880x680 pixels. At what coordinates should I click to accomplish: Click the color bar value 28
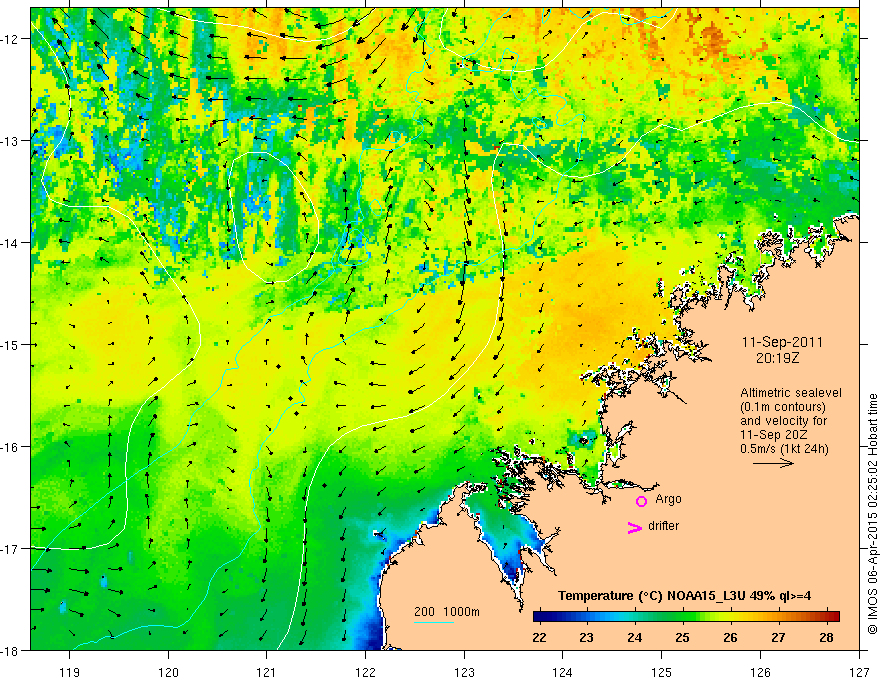click(826, 637)
